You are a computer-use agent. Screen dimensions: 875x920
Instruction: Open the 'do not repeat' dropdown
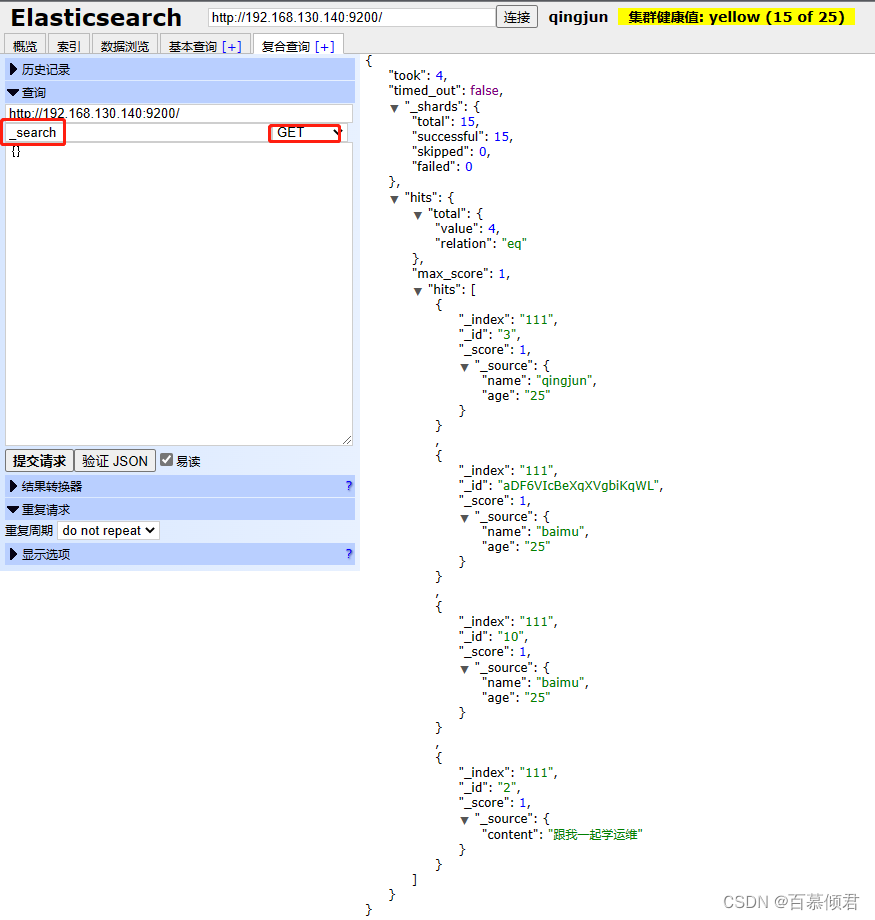pyautogui.click(x=108, y=530)
